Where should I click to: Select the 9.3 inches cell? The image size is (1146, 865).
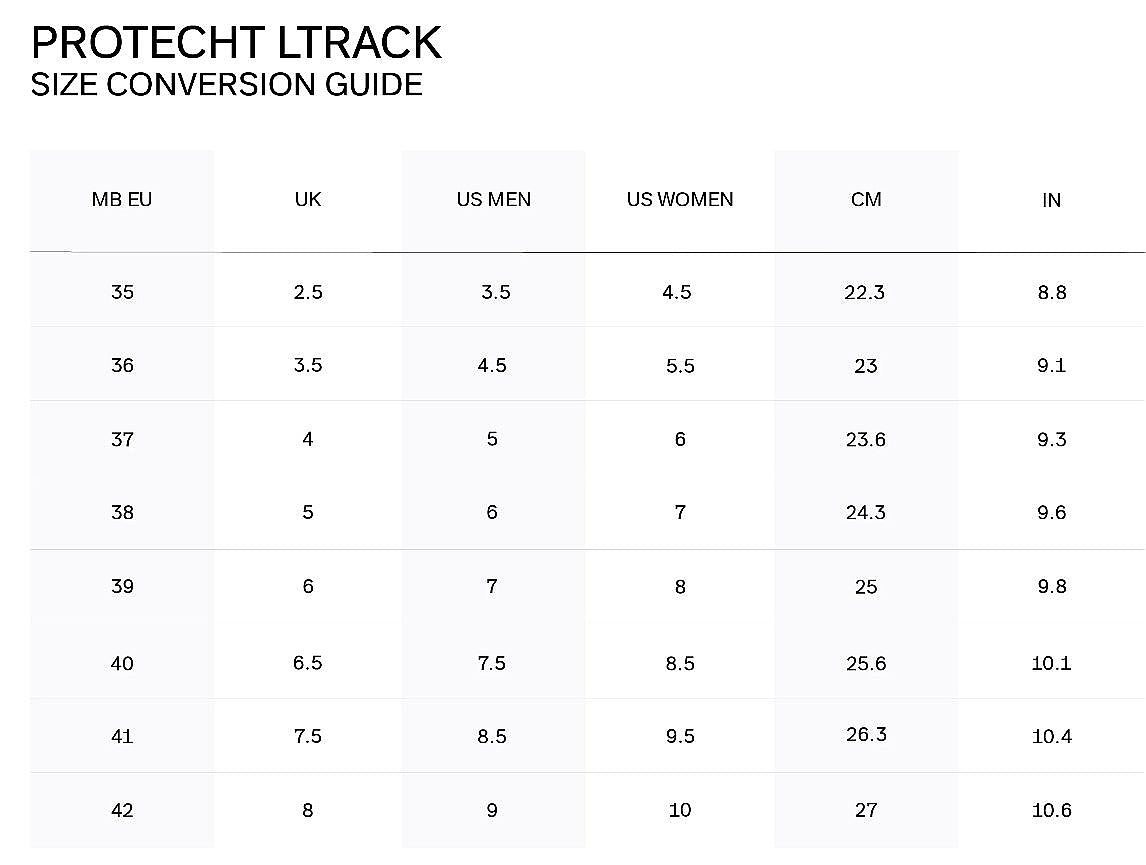[1052, 439]
